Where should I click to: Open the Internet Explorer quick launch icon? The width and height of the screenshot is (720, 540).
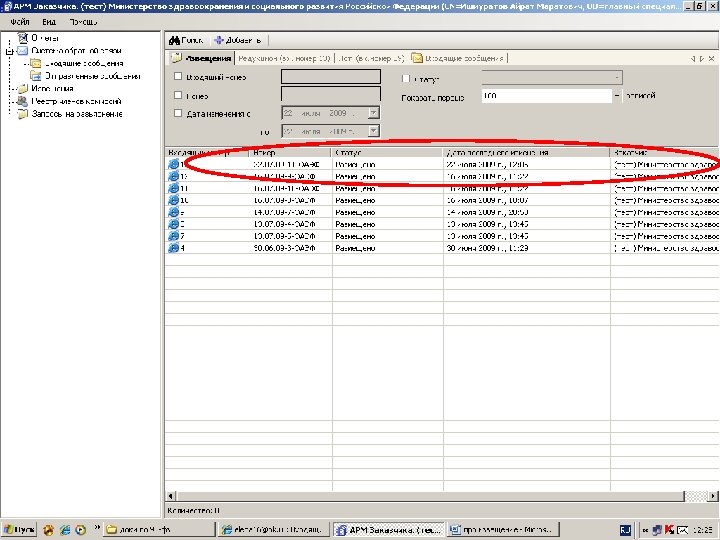pos(65,530)
